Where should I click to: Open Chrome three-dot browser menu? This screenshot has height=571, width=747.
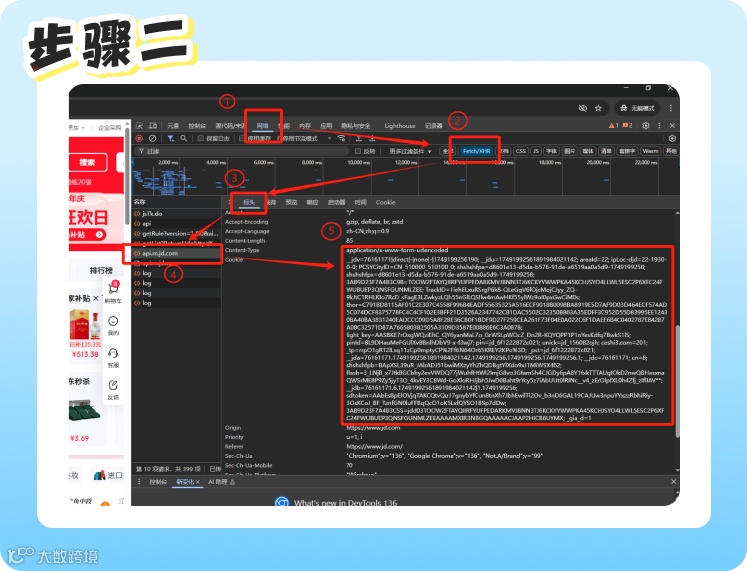[x=671, y=108]
